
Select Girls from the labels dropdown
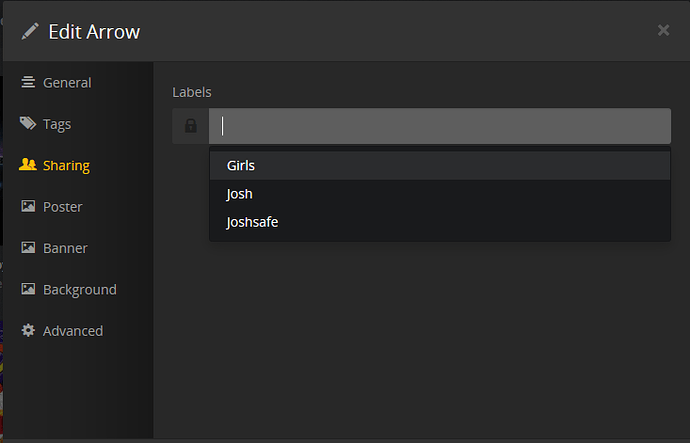click(x=242, y=165)
